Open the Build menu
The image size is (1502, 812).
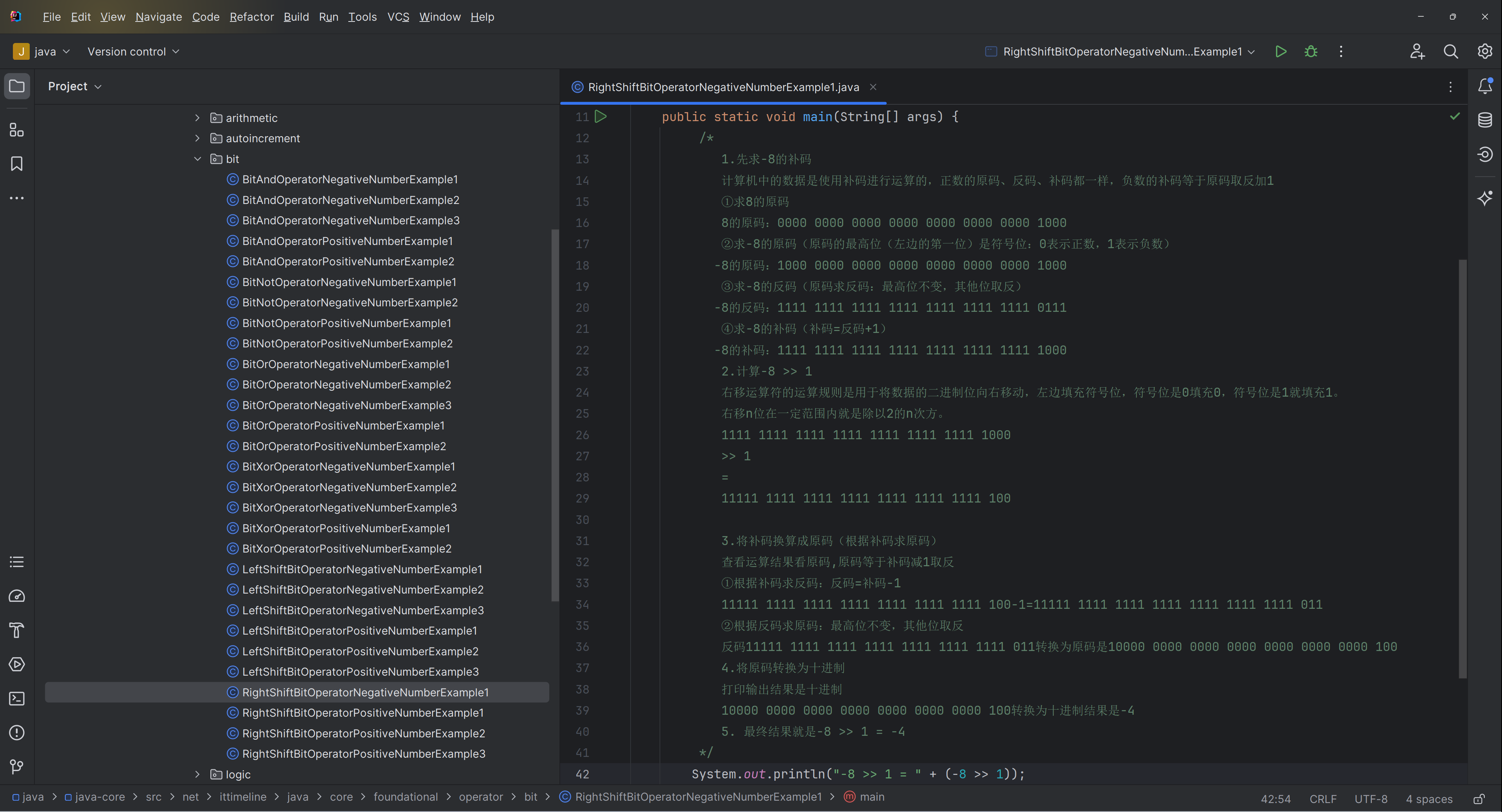tap(296, 17)
